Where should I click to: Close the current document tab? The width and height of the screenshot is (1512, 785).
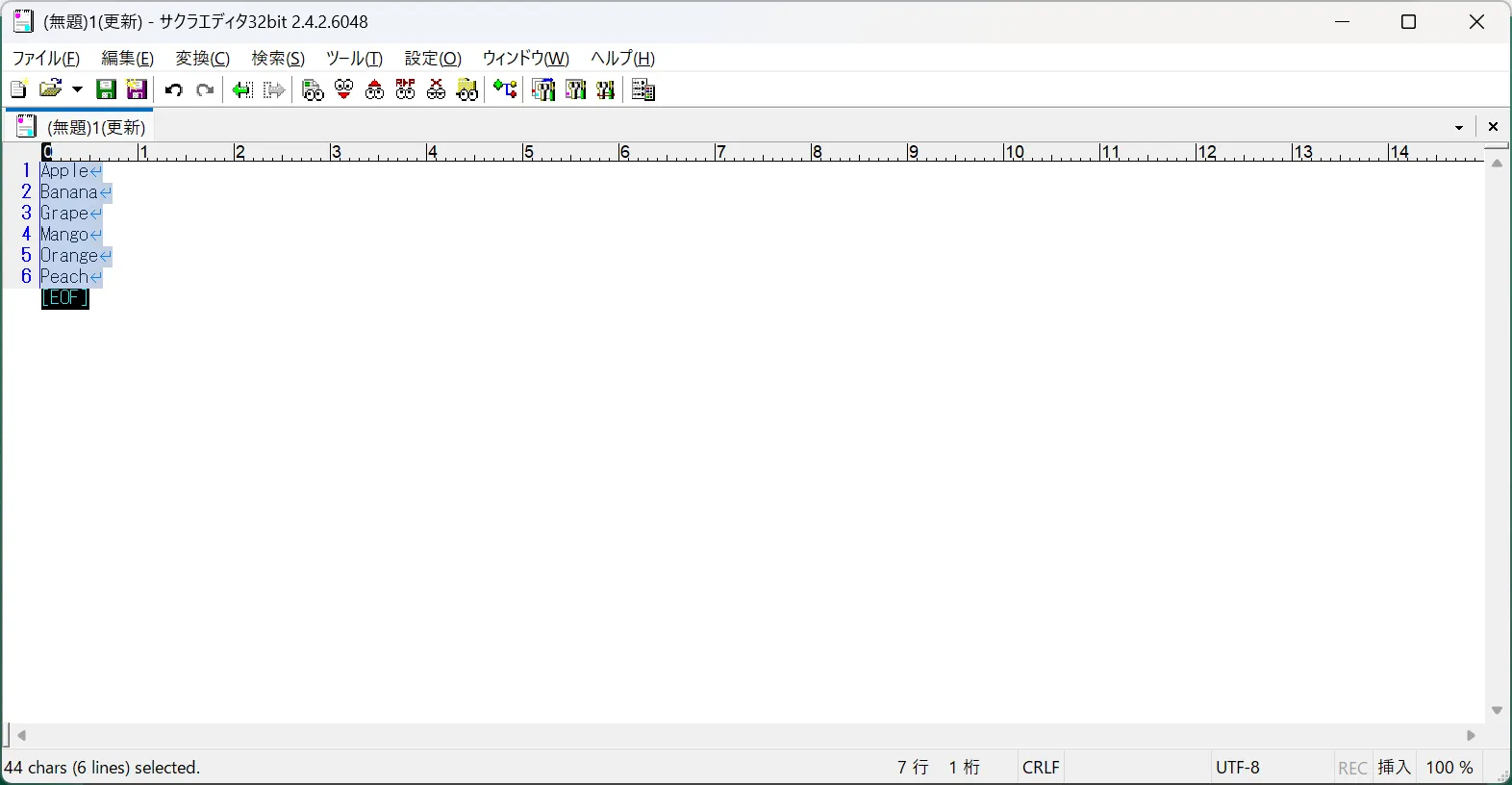[x=1493, y=127]
